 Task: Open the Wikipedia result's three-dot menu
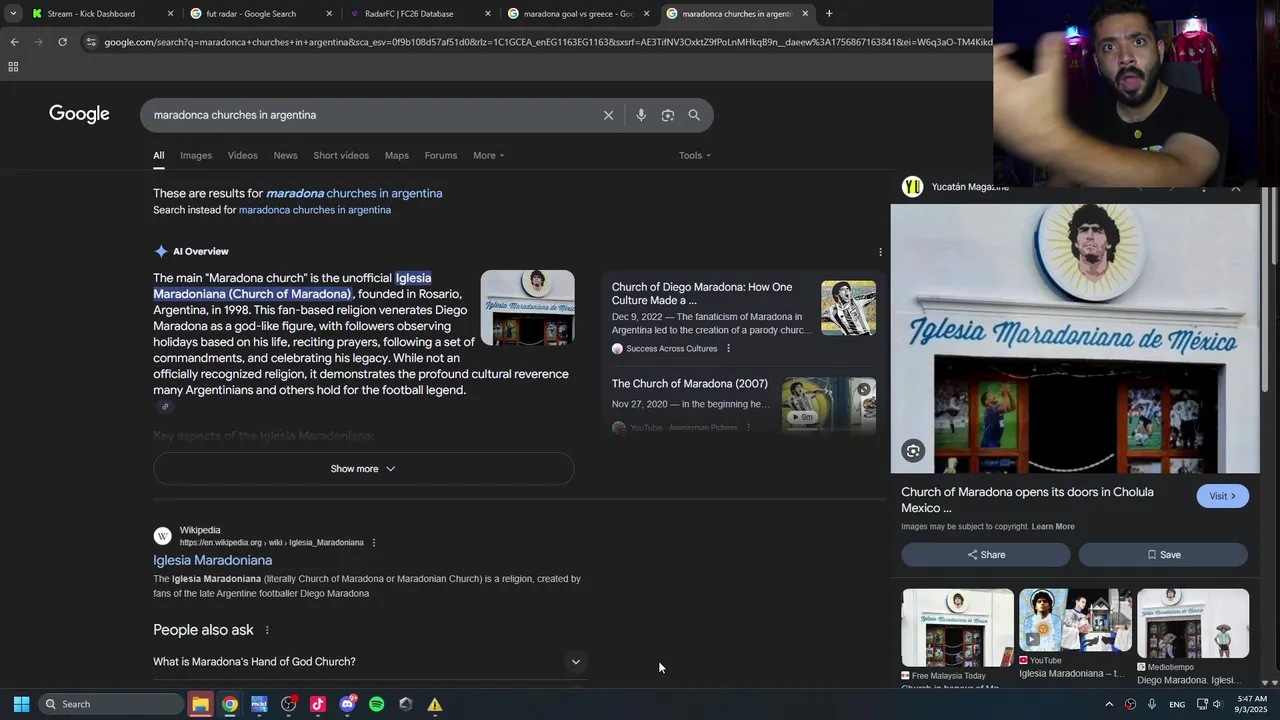point(374,543)
